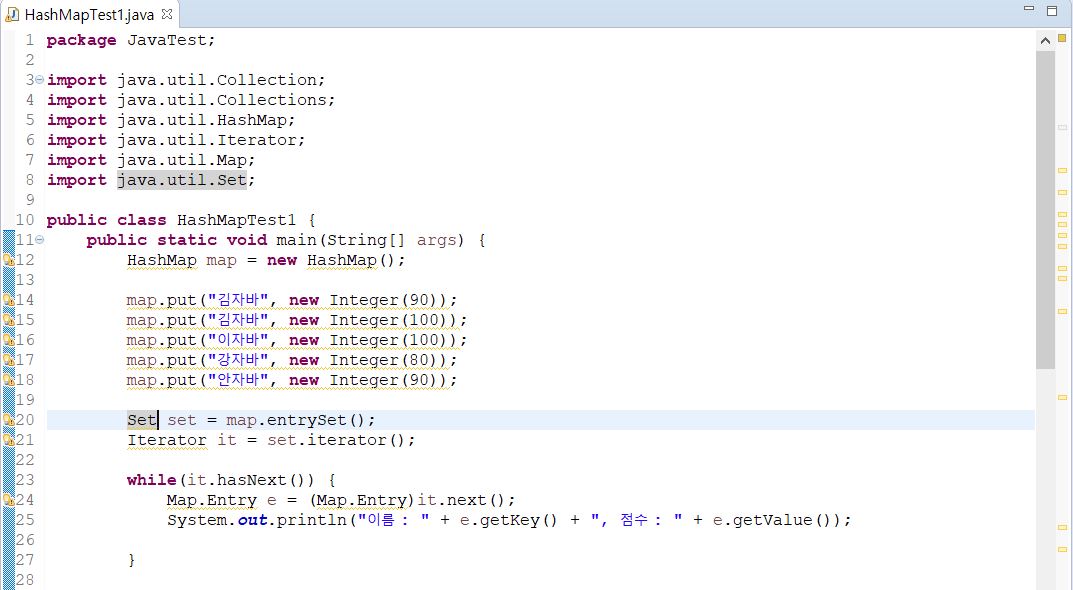Click string "이자바" on line 16
Image resolution: width=1073 pixels, height=590 pixels.
[237, 340]
